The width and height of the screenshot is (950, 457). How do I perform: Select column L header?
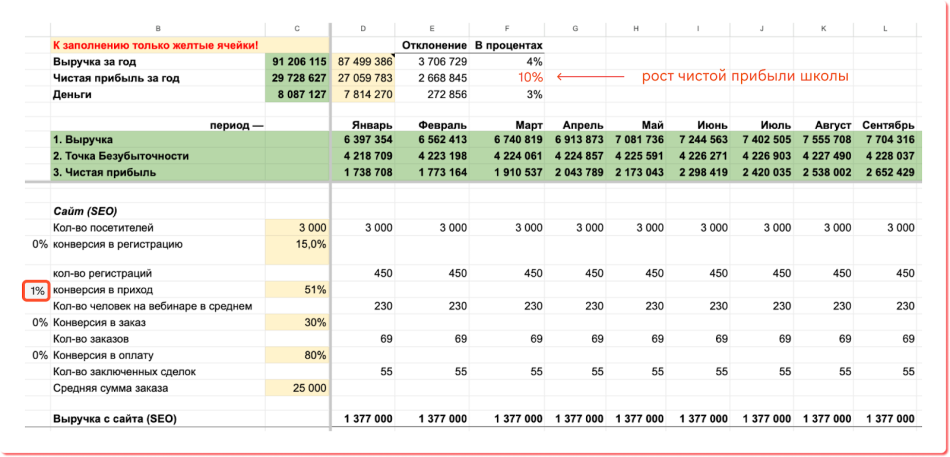pyautogui.click(x=885, y=28)
